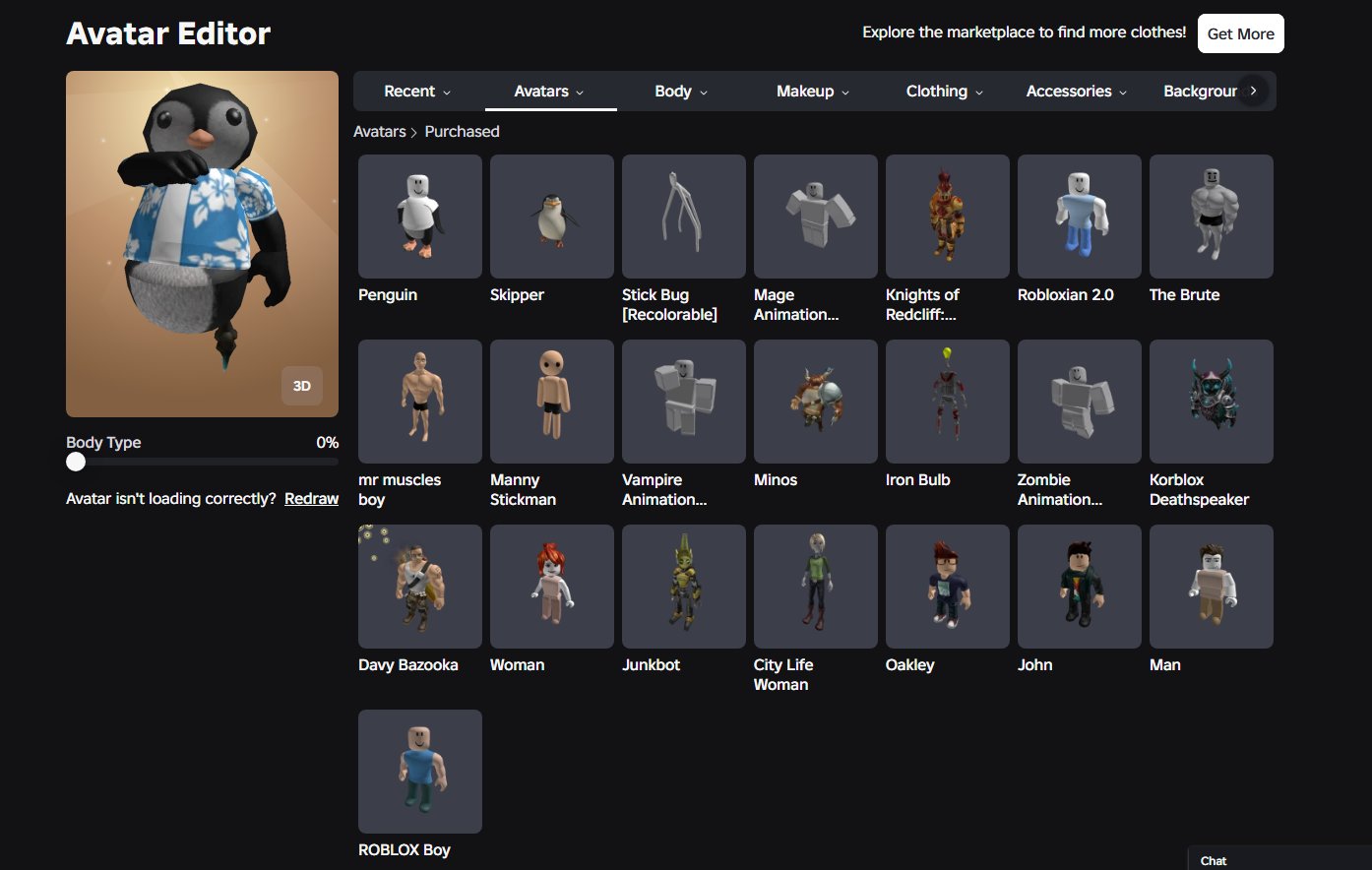Screen dimensions: 1372x870
Task: Choose the ROBLOX Boy avatar
Action: 420,772
